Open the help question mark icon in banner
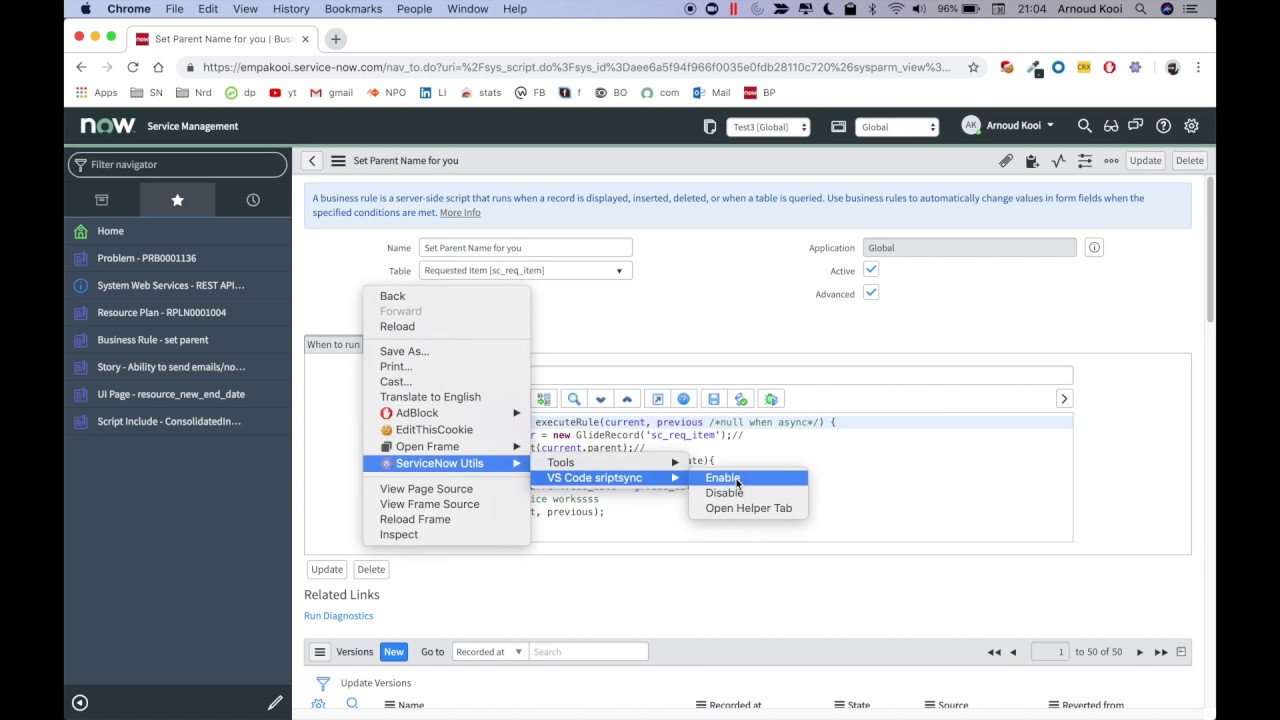Screen dimensions: 1280x720 click(1163, 126)
